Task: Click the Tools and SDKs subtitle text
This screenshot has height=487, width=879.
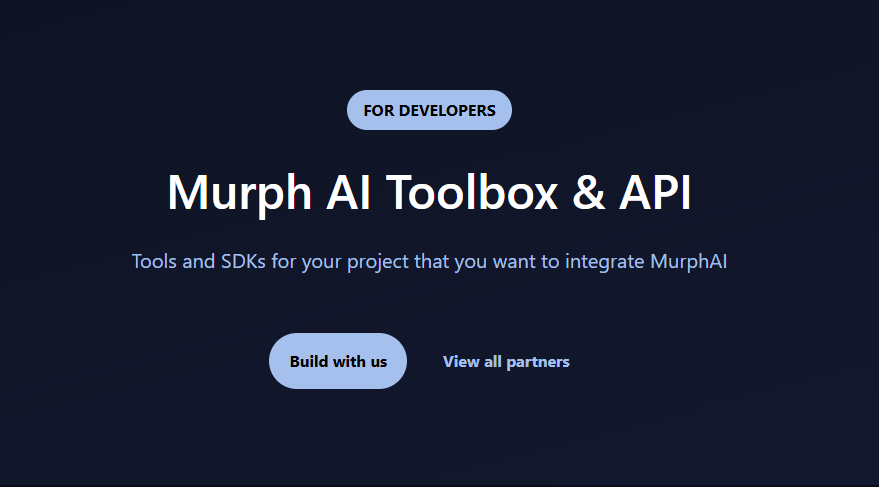Action: point(429,262)
